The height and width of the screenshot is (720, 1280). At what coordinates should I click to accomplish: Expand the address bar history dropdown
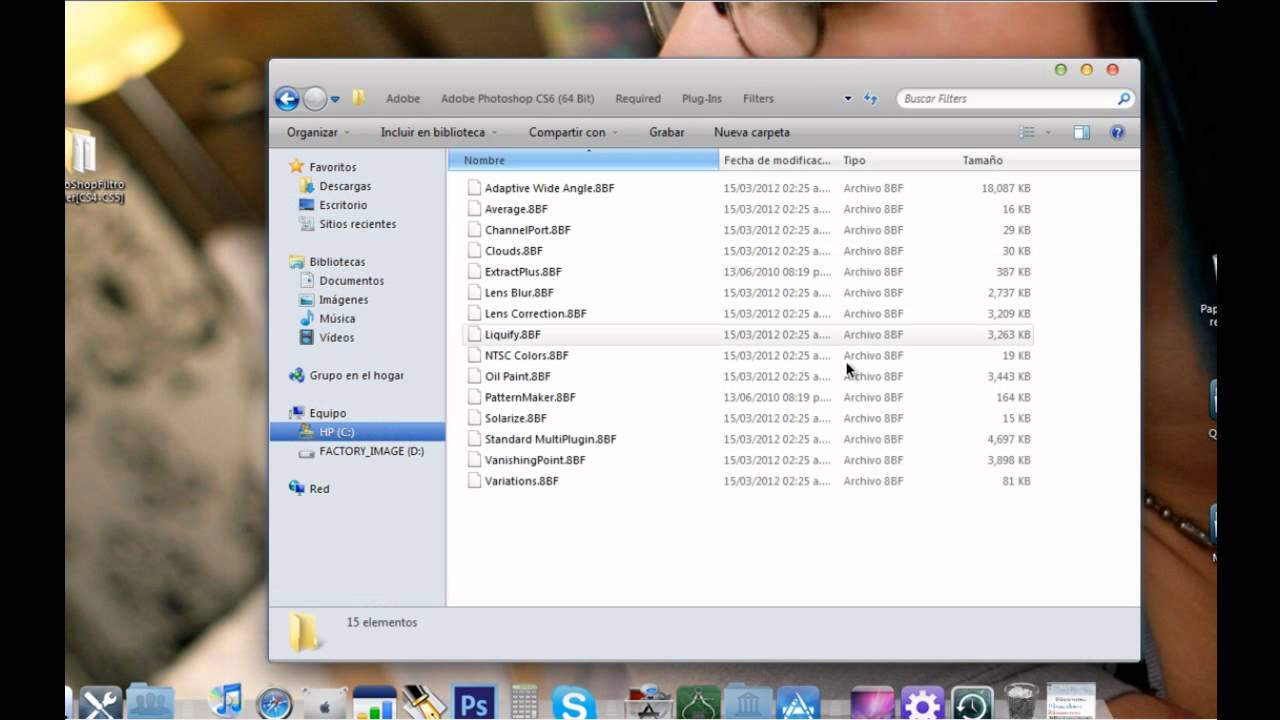tap(848, 99)
